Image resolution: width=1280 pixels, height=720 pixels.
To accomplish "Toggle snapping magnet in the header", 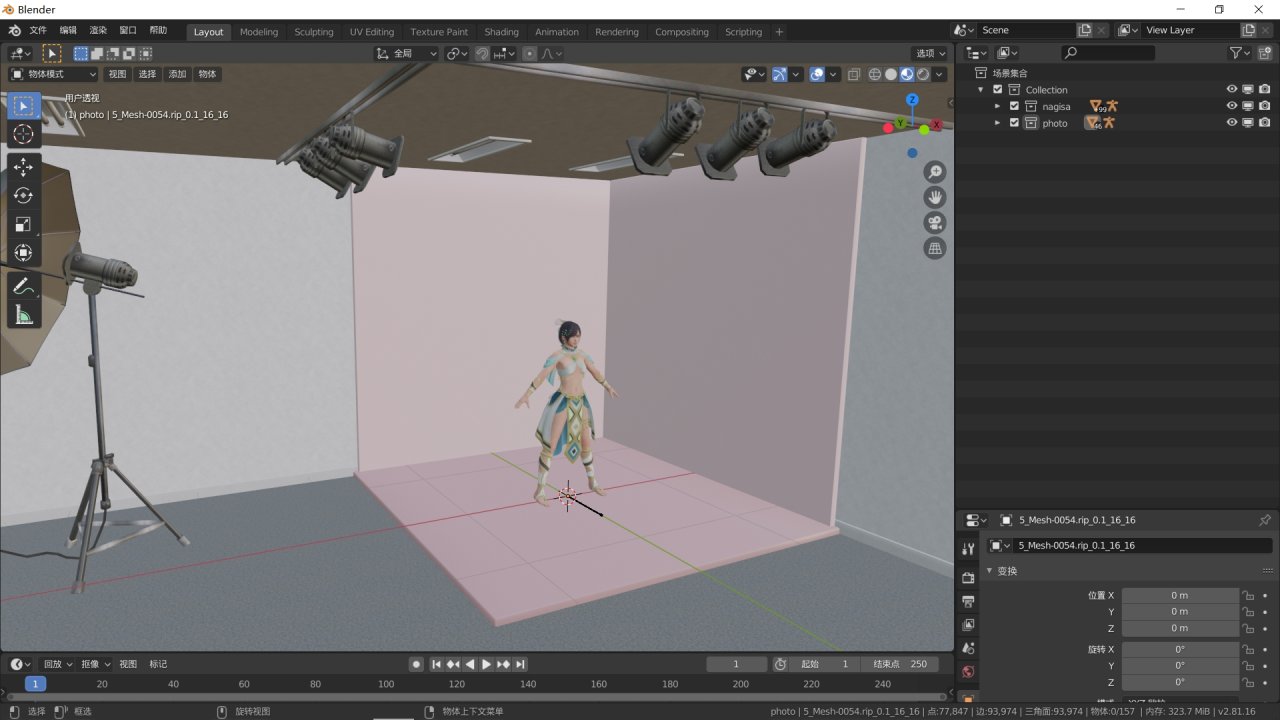I will point(482,54).
